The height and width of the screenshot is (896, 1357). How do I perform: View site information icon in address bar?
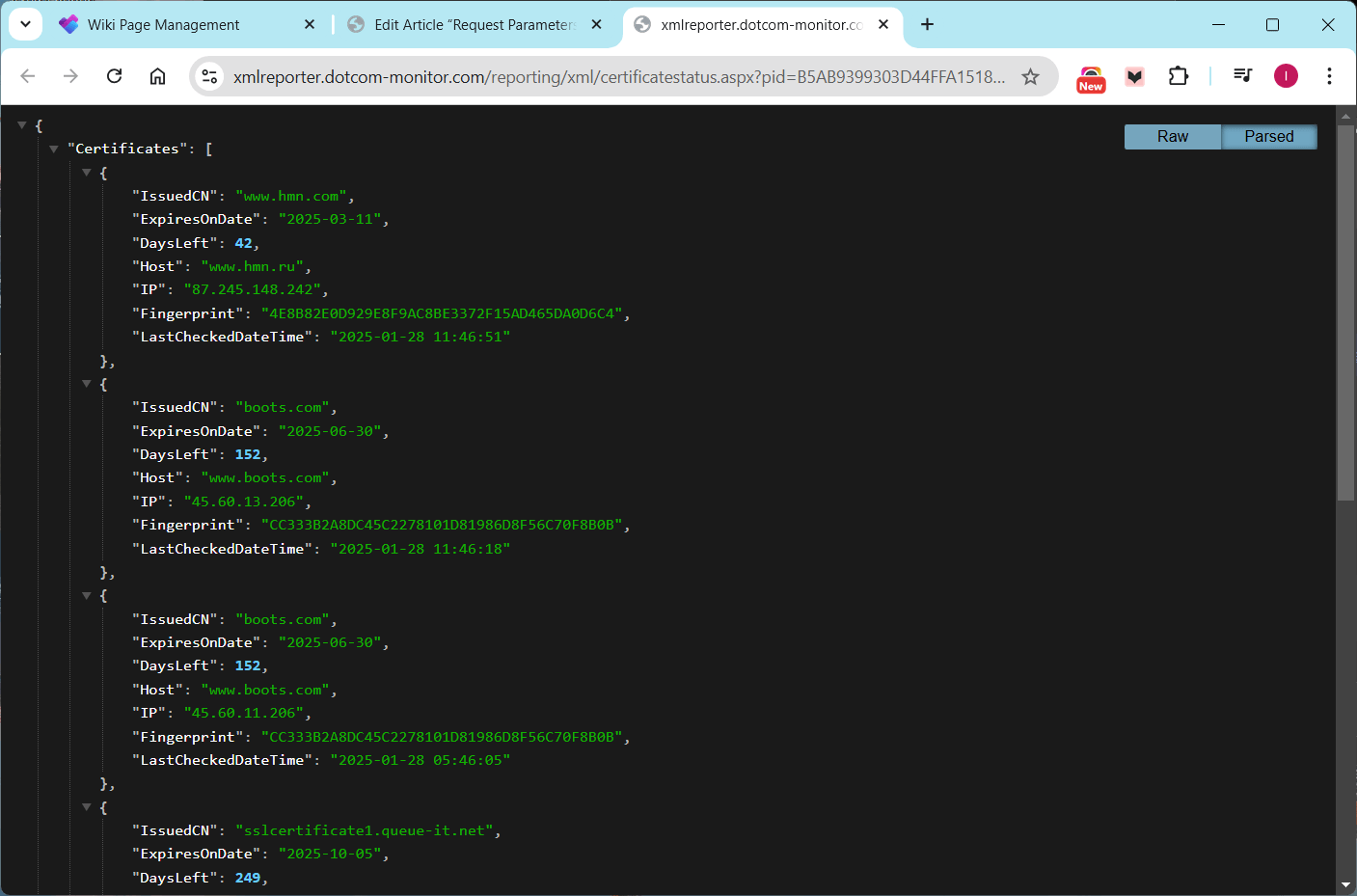click(209, 76)
